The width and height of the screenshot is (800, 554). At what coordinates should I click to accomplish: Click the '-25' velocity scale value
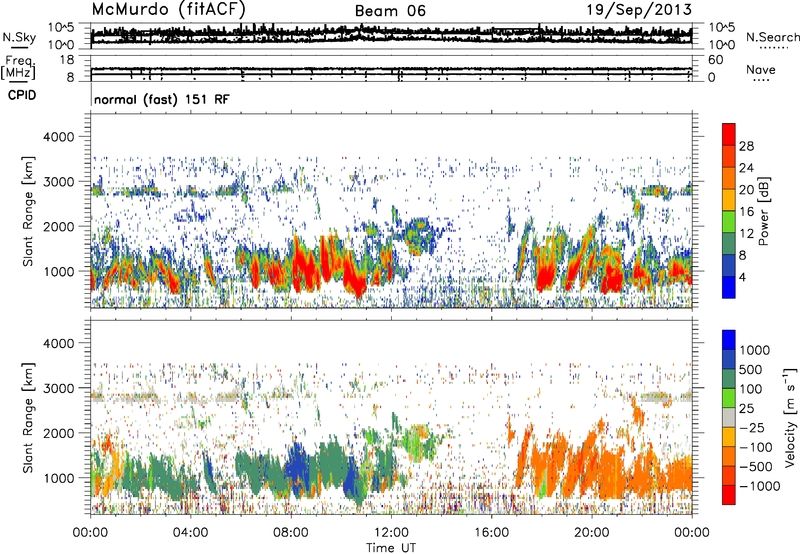click(752, 428)
